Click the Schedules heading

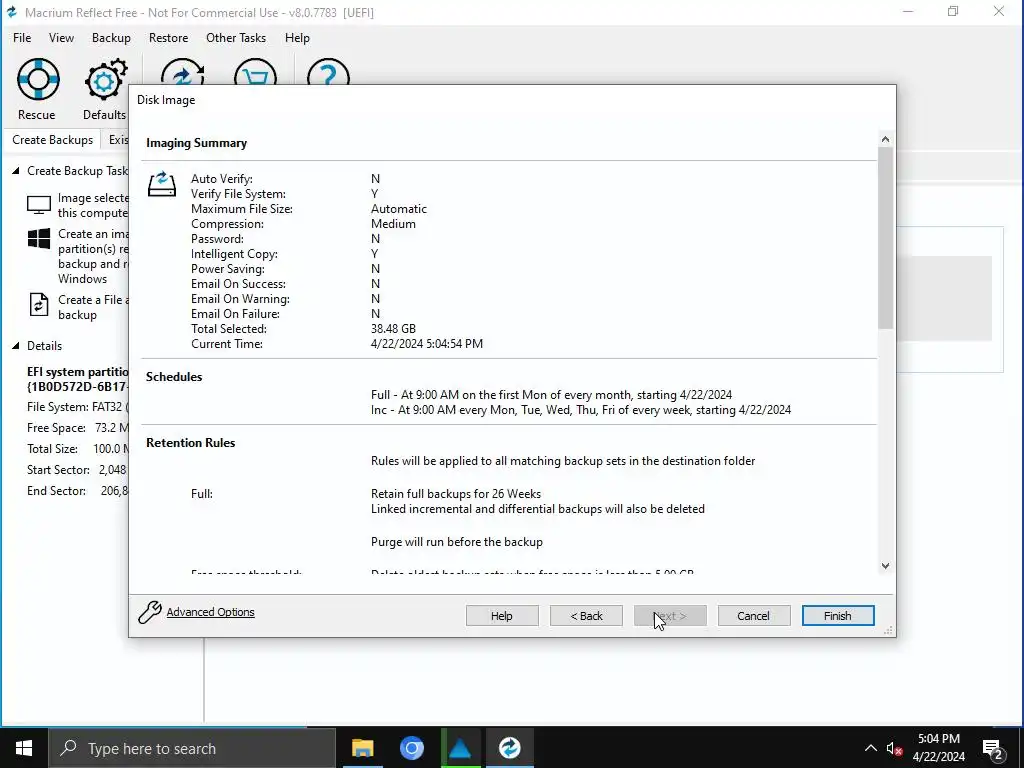(x=174, y=376)
